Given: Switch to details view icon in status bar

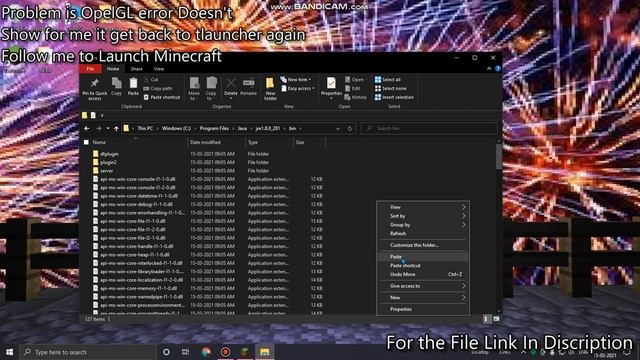Looking at the screenshot, I should coord(486,319).
